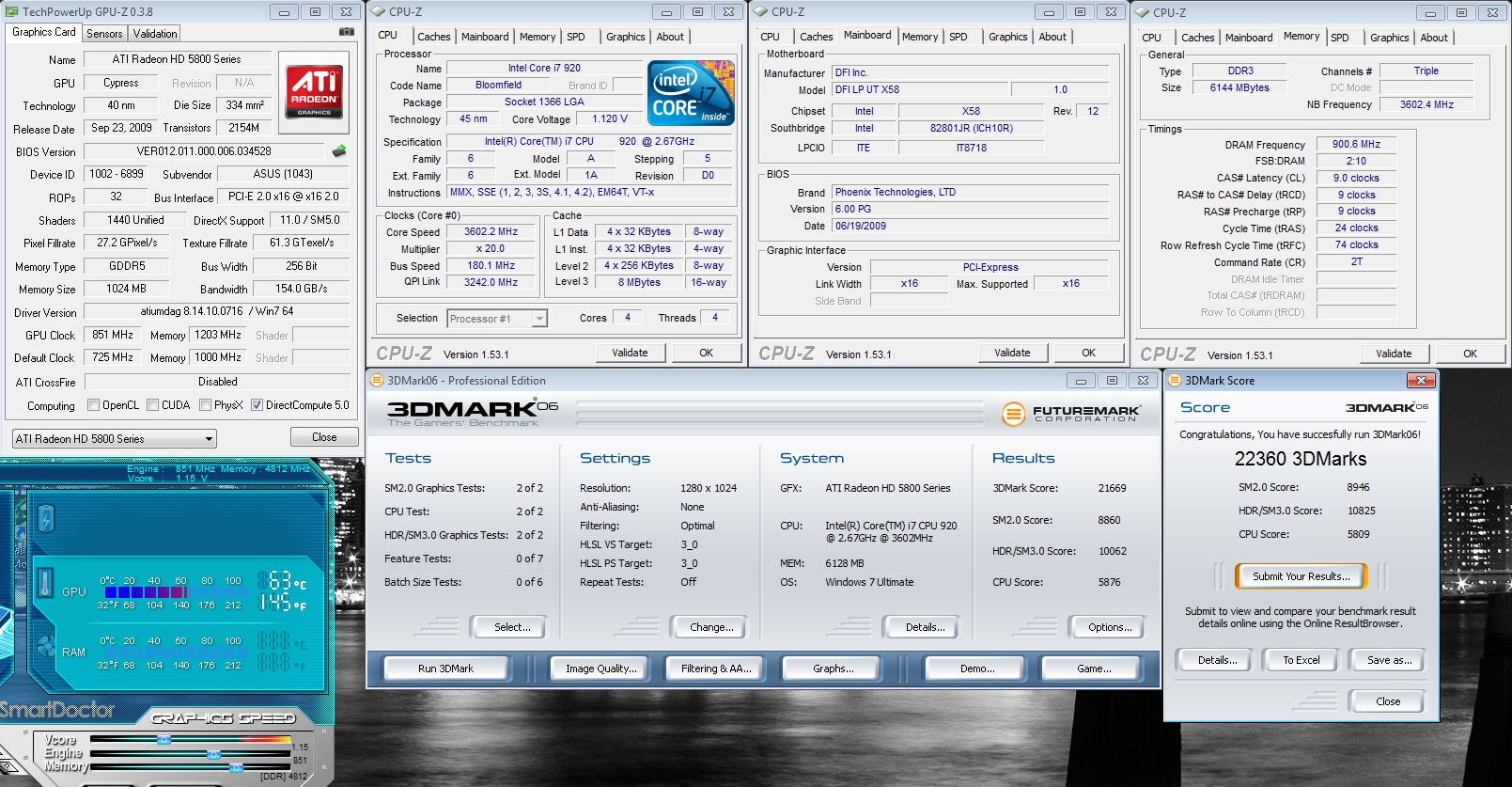1512x787 pixels.
Task: Click the Save as button in 3DMark Score
Action: [1389, 660]
